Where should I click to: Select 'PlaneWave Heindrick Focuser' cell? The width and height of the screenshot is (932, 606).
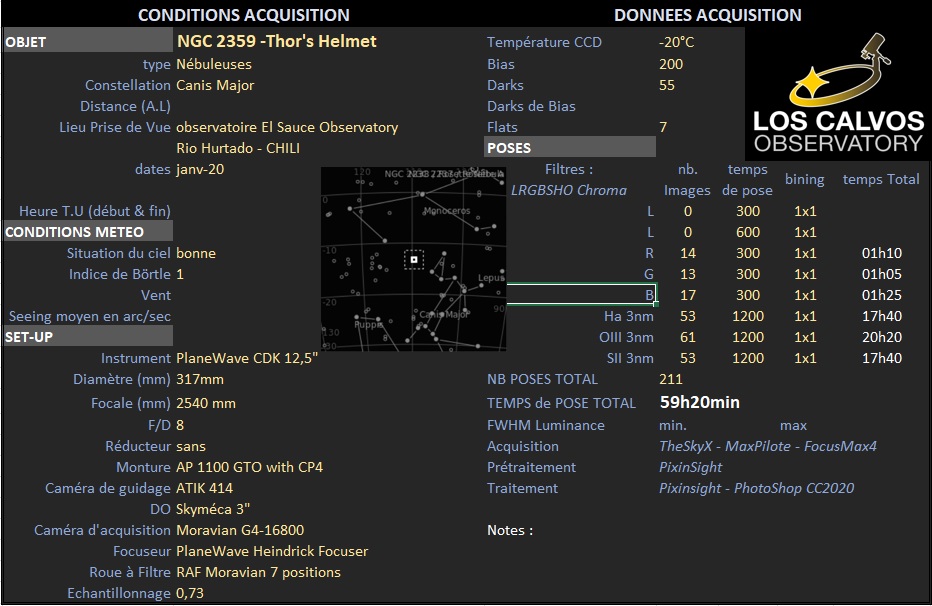(272, 551)
